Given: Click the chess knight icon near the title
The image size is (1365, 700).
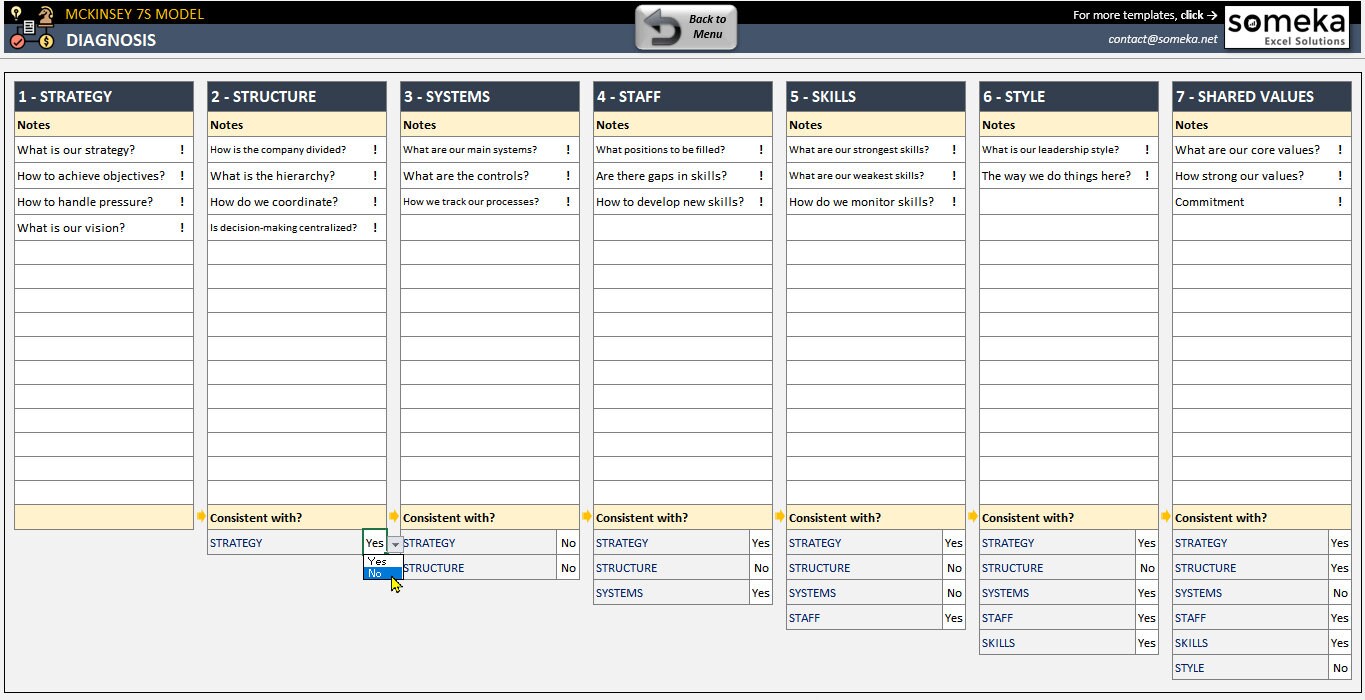Looking at the screenshot, I should [x=45, y=15].
